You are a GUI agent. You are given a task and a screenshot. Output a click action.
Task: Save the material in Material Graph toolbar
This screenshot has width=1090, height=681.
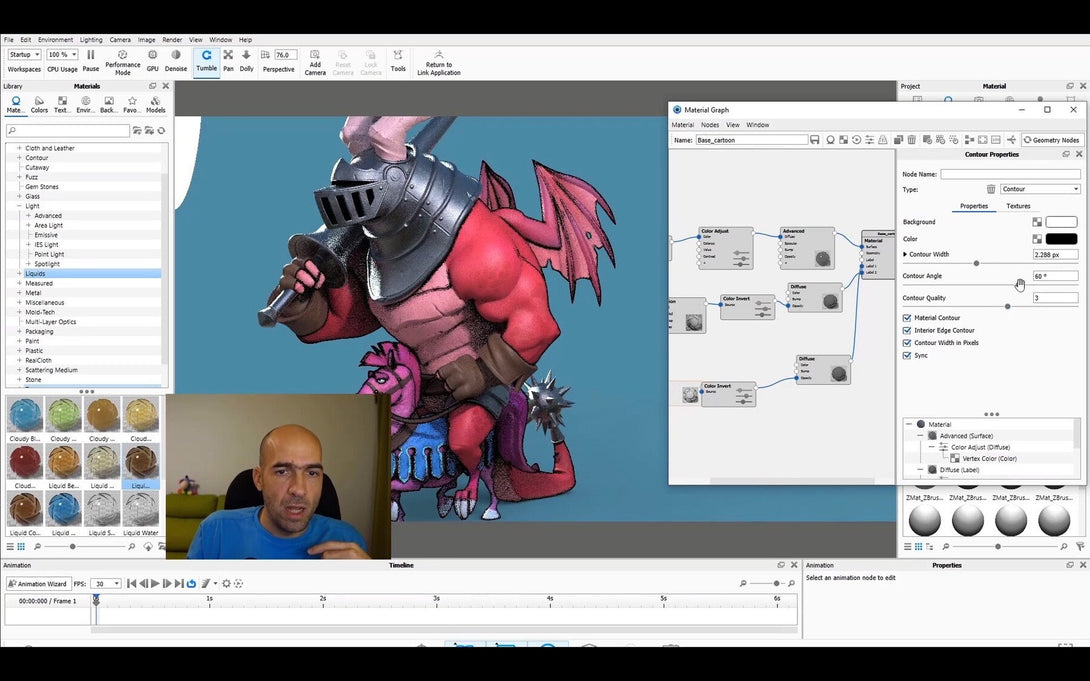coord(815,140)
